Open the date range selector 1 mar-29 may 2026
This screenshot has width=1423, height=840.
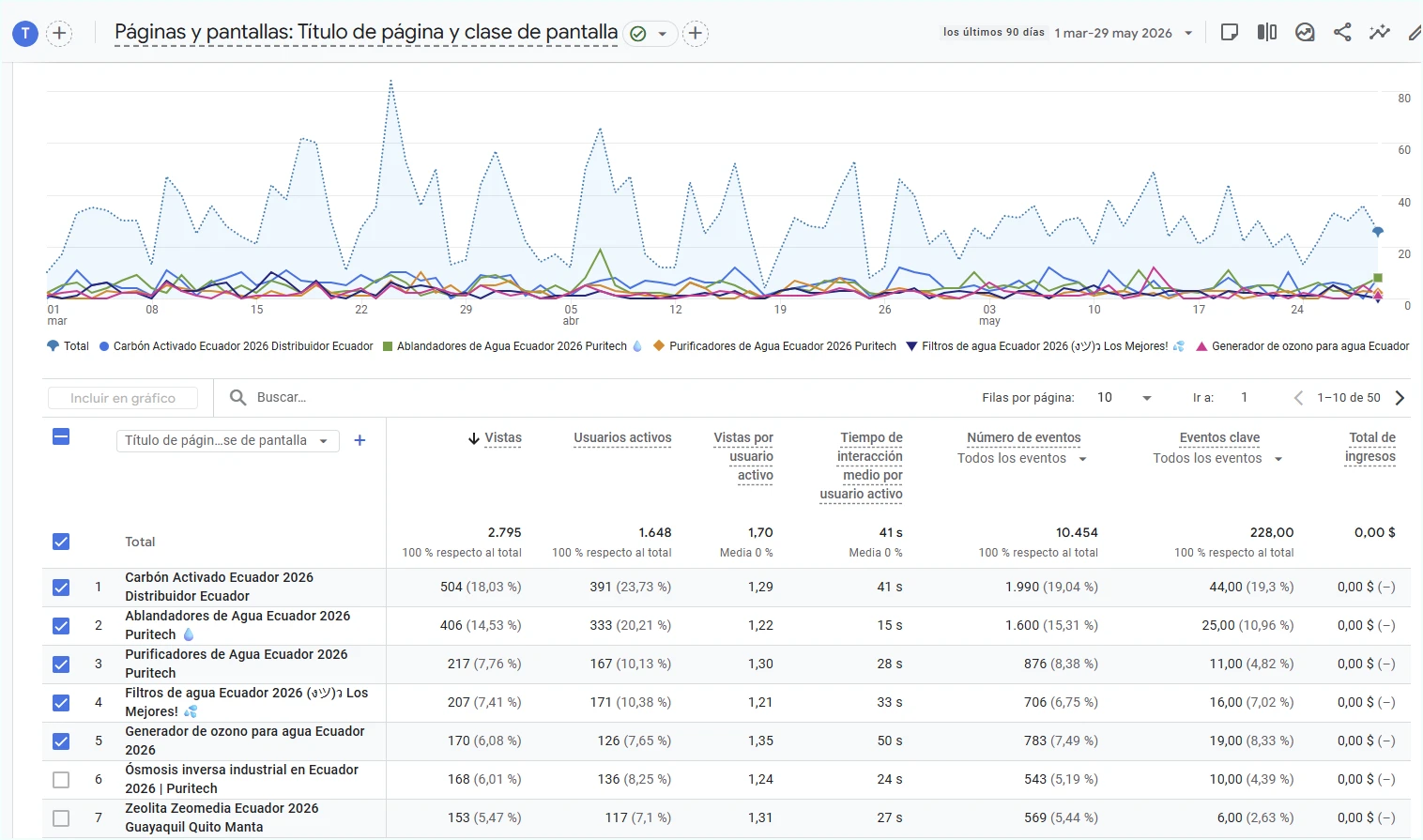click(1124, 33)
